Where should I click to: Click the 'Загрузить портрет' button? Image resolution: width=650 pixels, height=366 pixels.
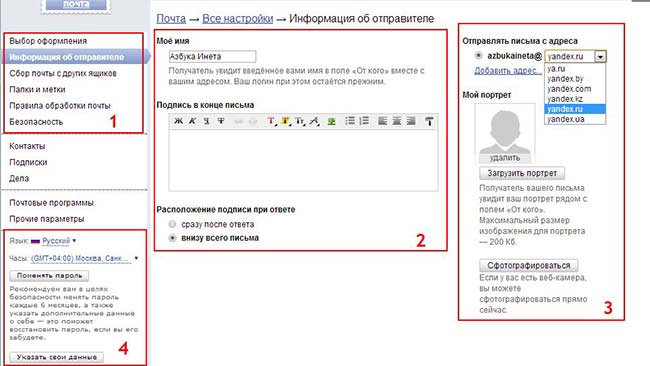pyautogui.click(x=522, y=173)
